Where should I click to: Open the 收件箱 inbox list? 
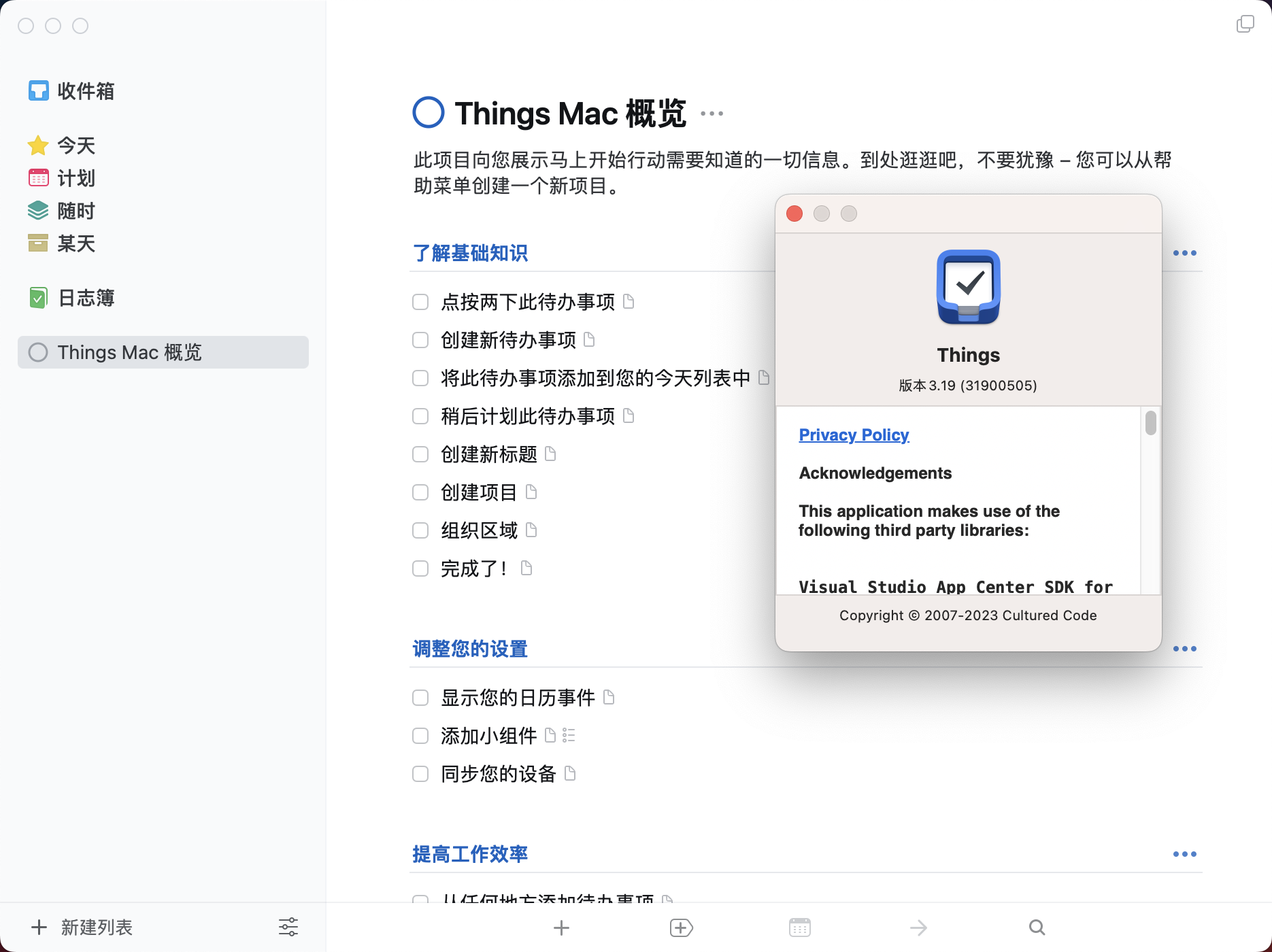[x=71, y=91]
